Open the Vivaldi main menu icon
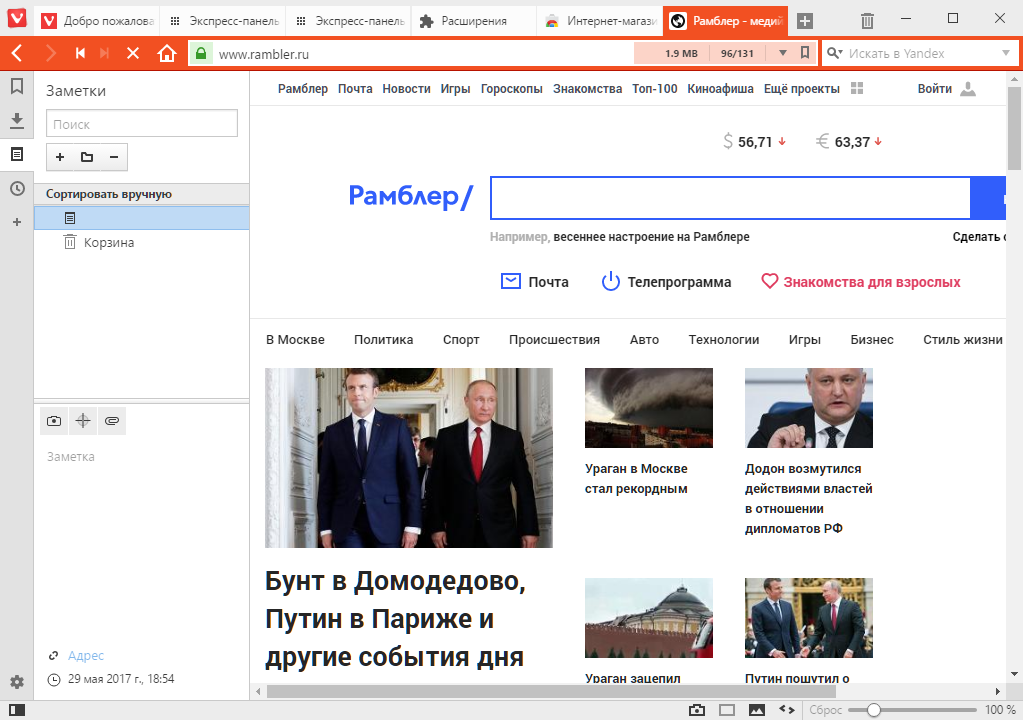 pyautogui.click(x=16, y=20)
